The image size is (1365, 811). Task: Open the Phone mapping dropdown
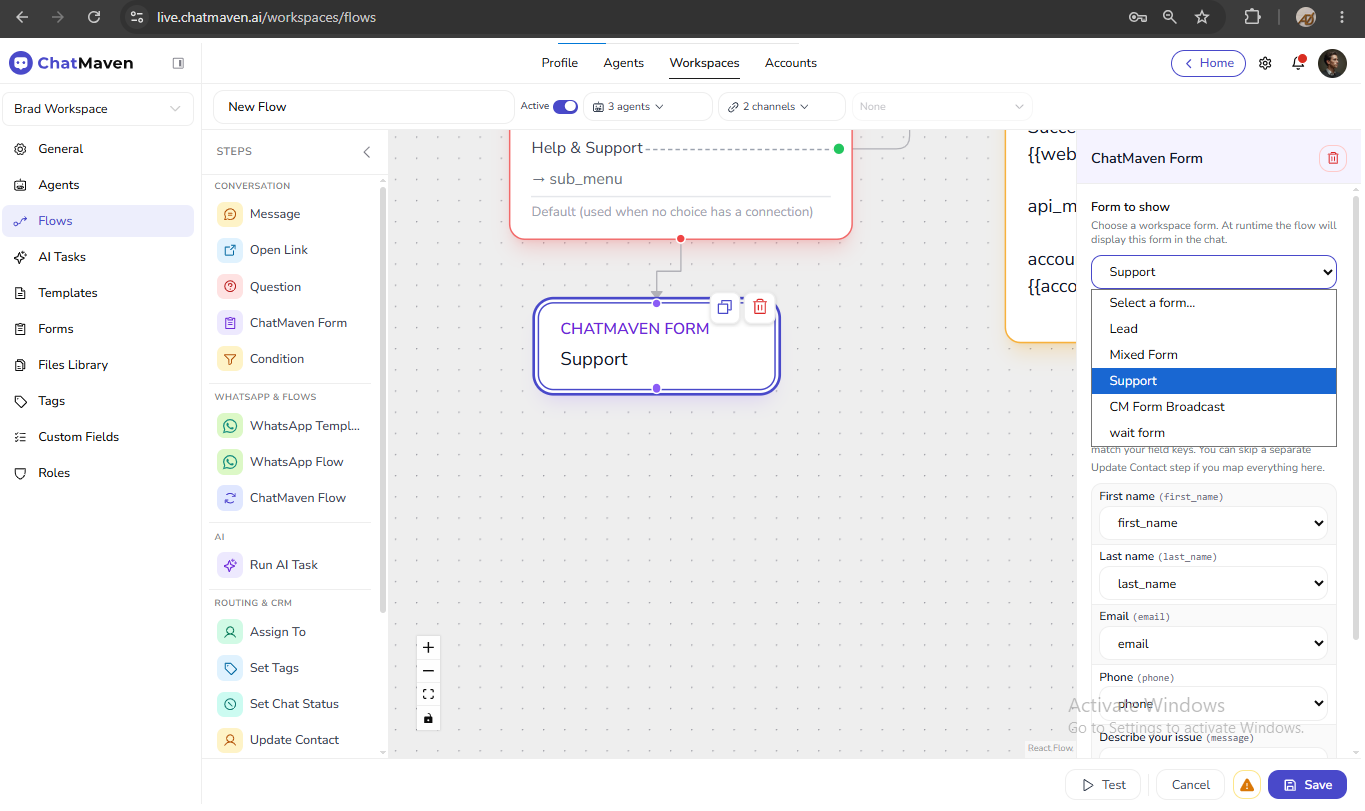point(1213,704)
